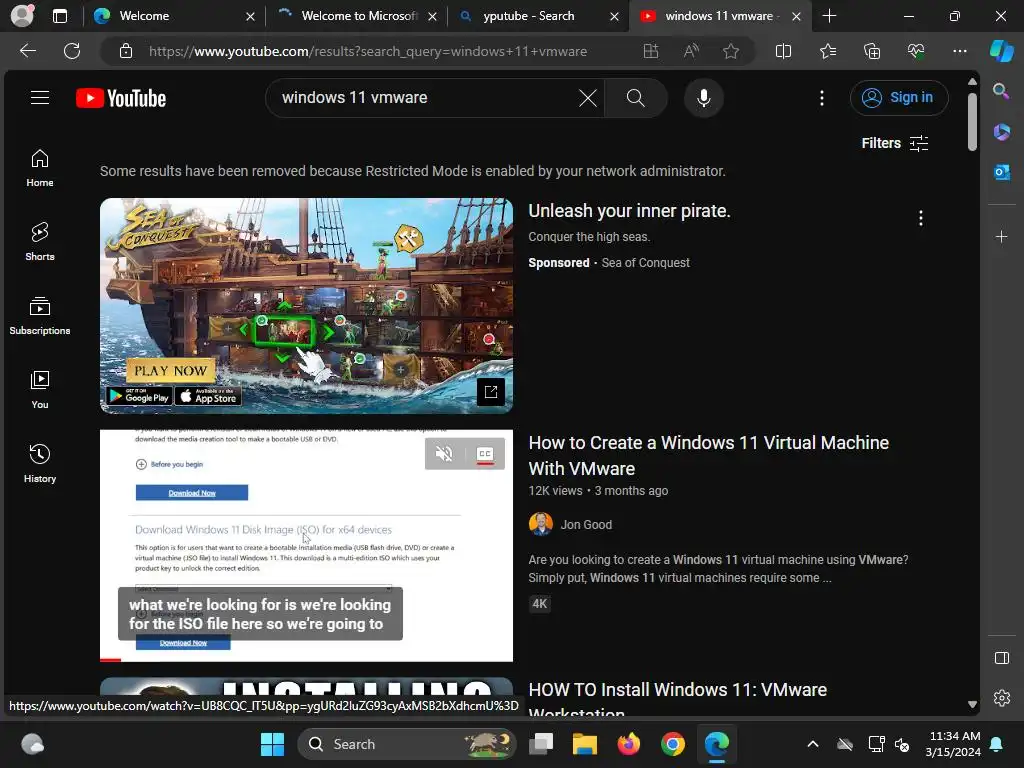
Task: Open the Home section in the sidebar
Action: pyautogui.click(x=40, y=168)
